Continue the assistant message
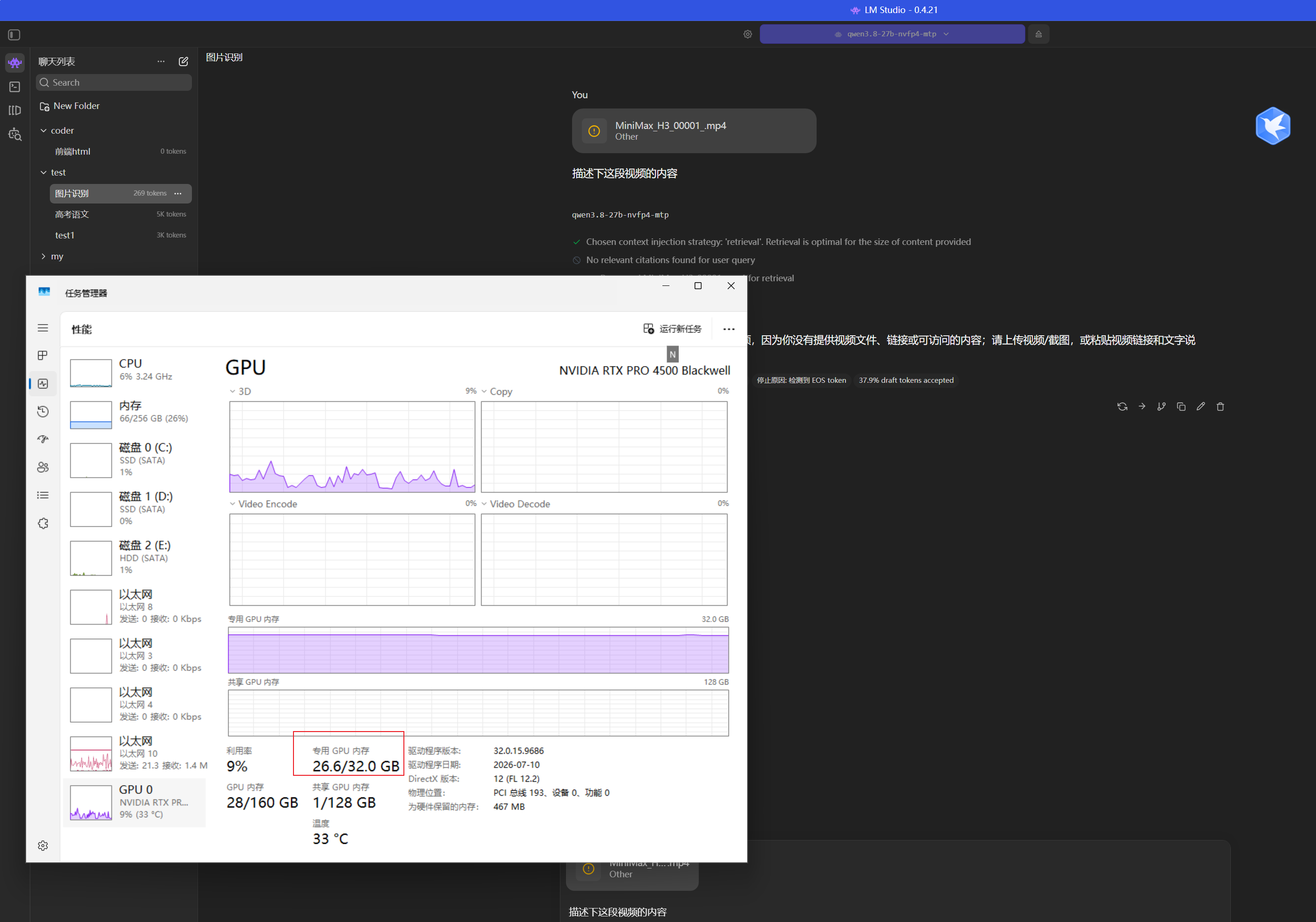 [1142, 406]
